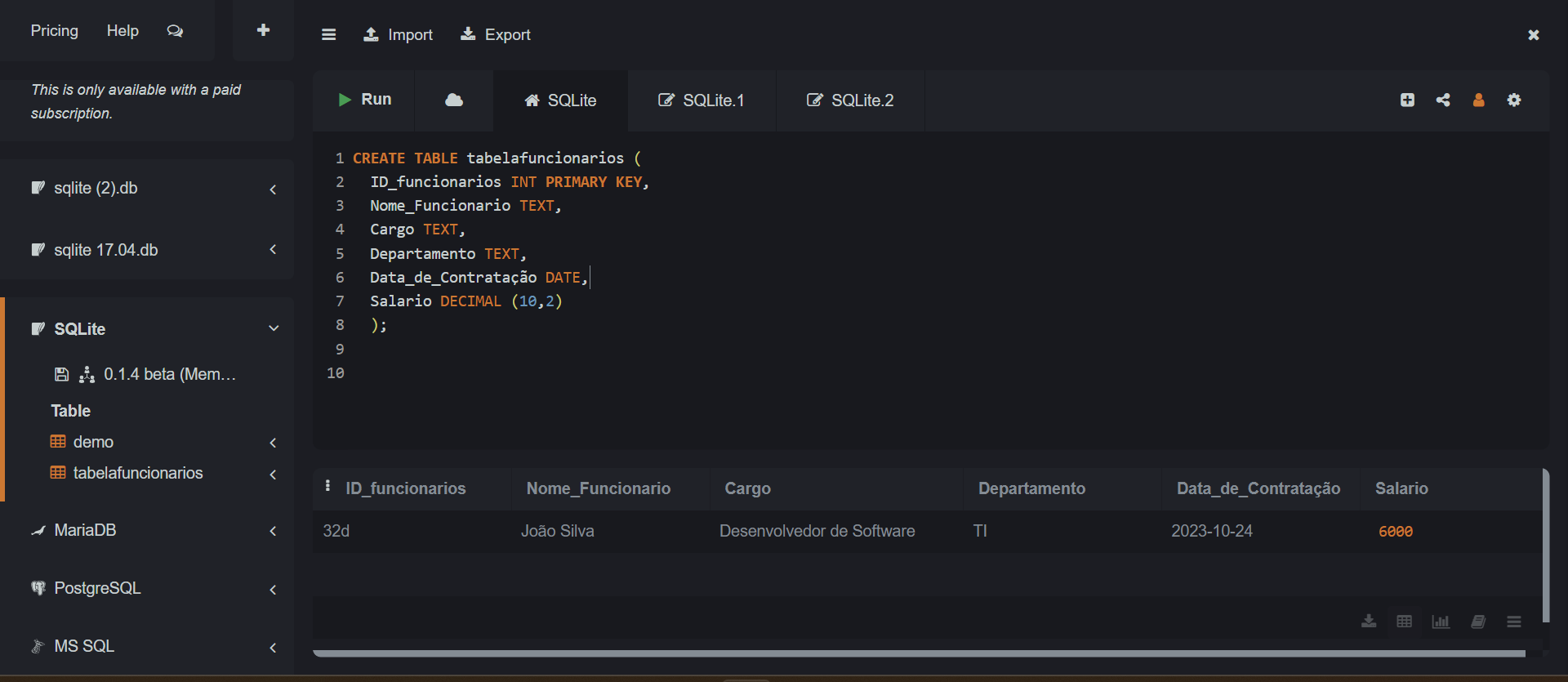Run the SQL query
The image size is (1568, 682).
click(x=364, y=100)
